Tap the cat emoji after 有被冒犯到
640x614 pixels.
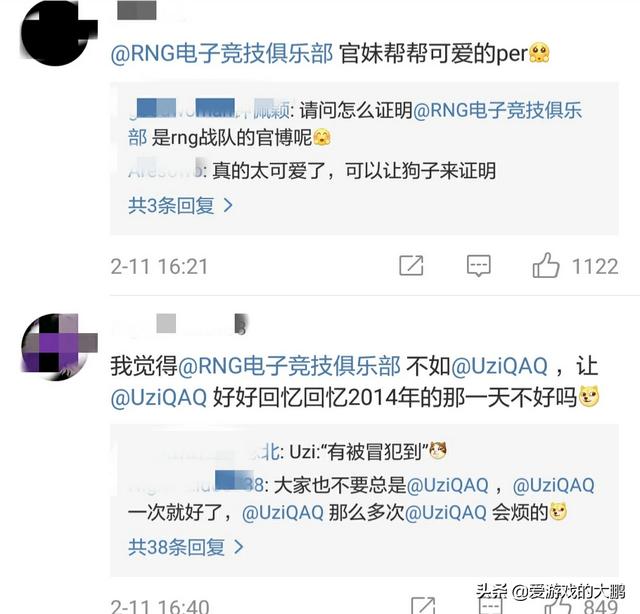point(437,451)
